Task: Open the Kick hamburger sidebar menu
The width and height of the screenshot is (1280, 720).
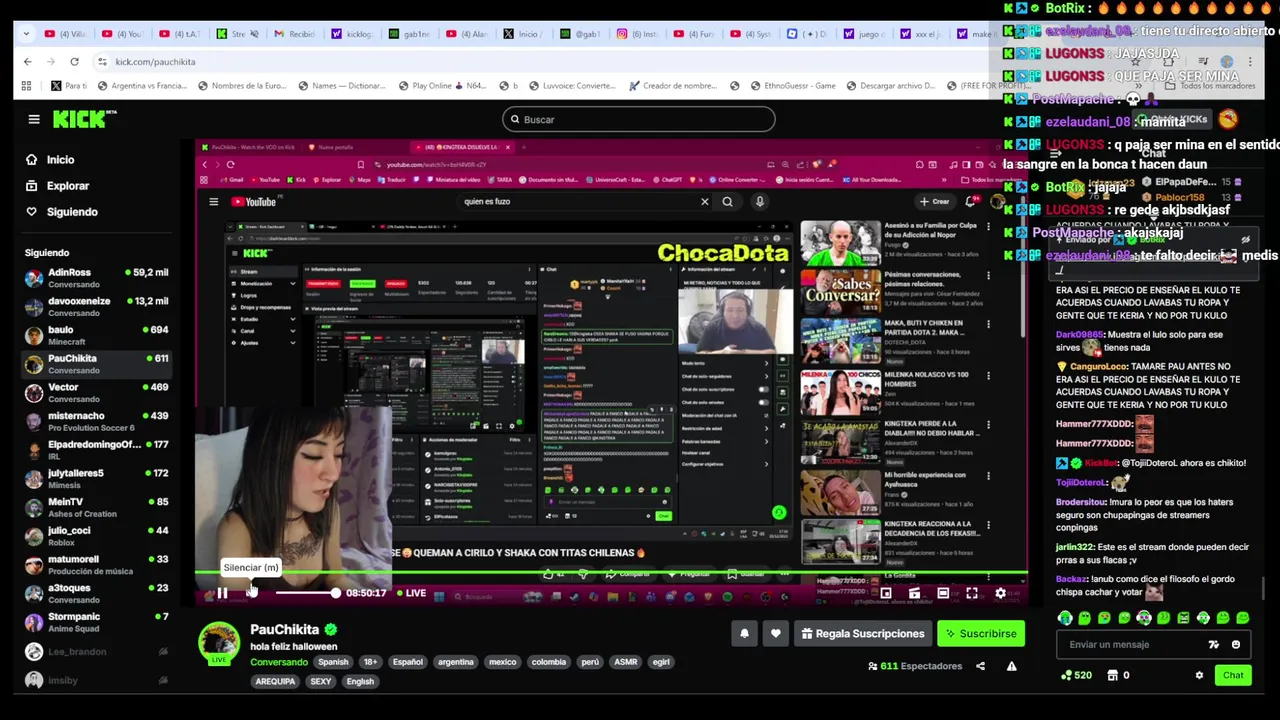Action: point(34,120)
